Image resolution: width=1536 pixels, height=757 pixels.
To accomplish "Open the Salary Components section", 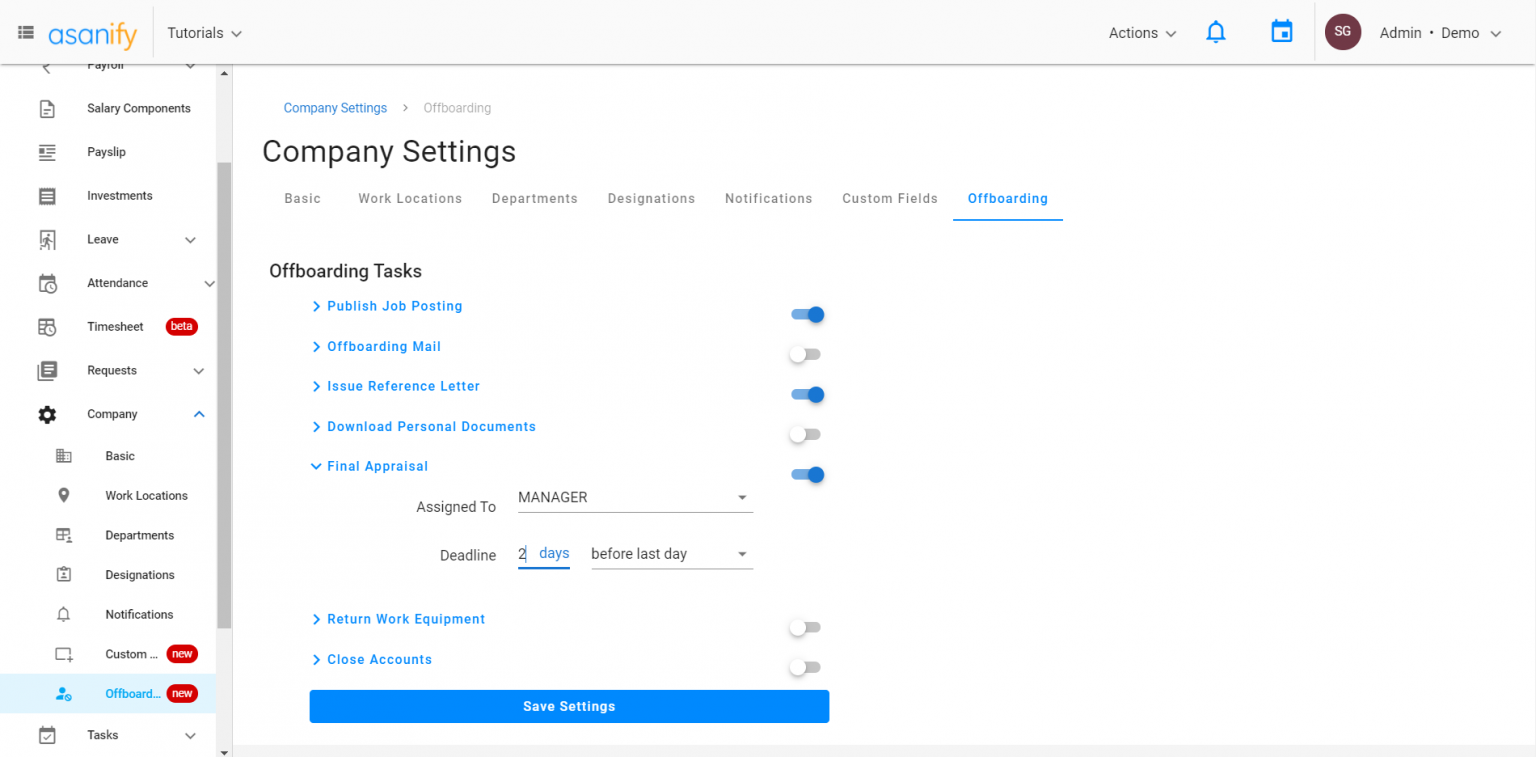I will 138,108.
